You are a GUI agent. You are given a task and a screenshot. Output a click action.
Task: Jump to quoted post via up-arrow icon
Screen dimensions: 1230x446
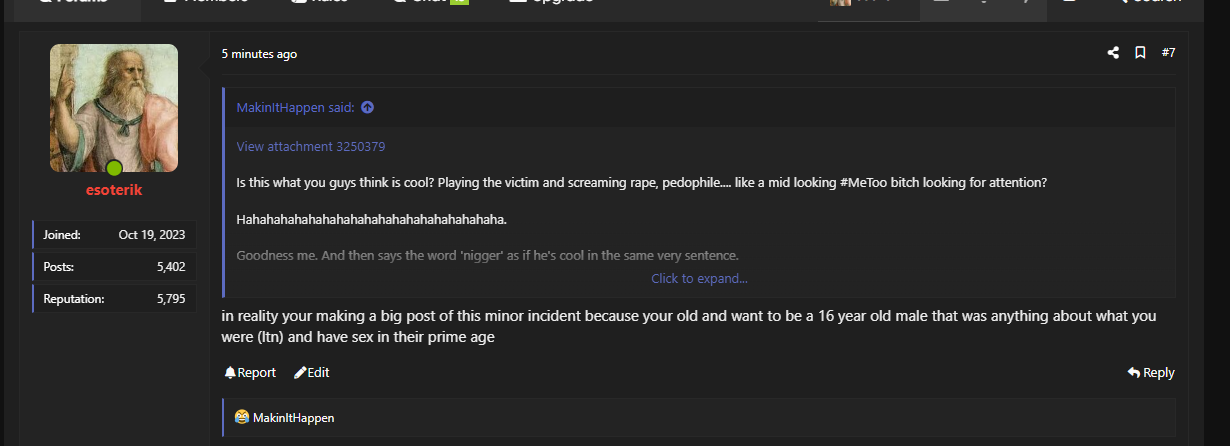367,108
